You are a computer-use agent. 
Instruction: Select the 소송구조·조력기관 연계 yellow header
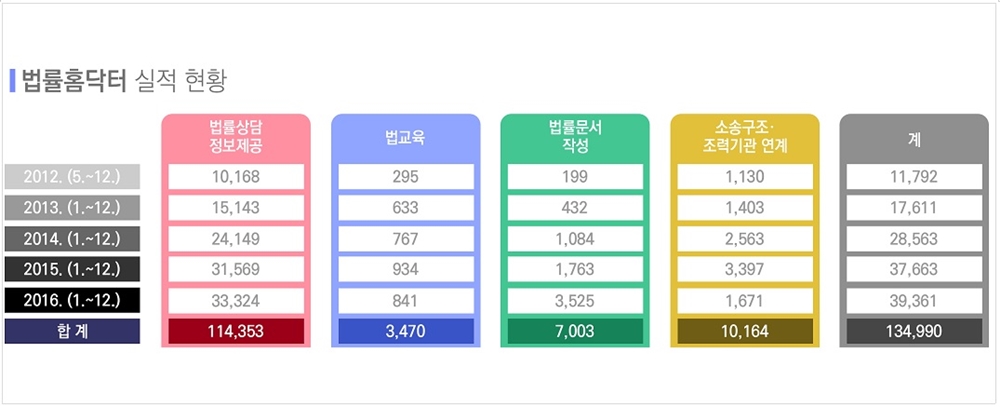tap(745, 137)
